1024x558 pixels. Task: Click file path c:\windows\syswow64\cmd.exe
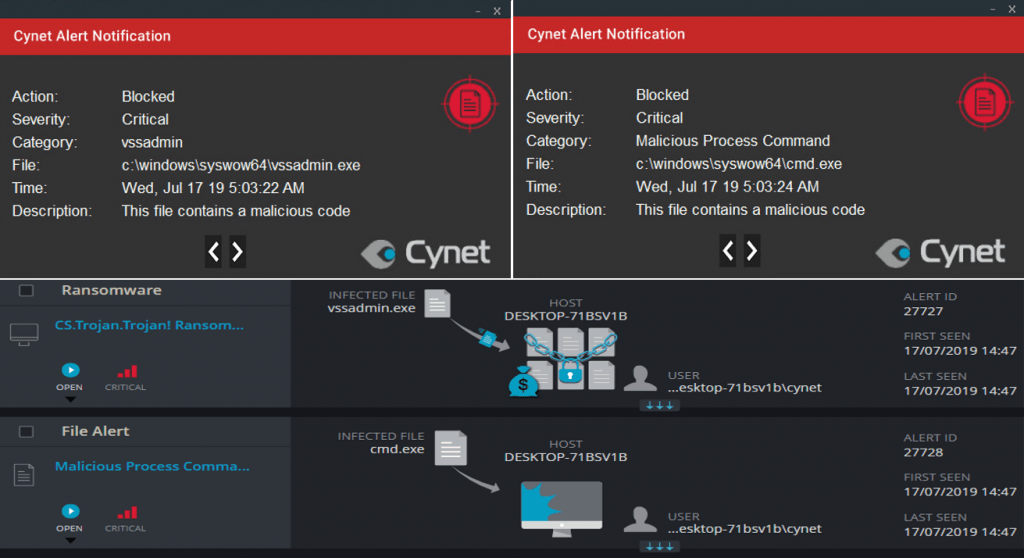point(739,164)
